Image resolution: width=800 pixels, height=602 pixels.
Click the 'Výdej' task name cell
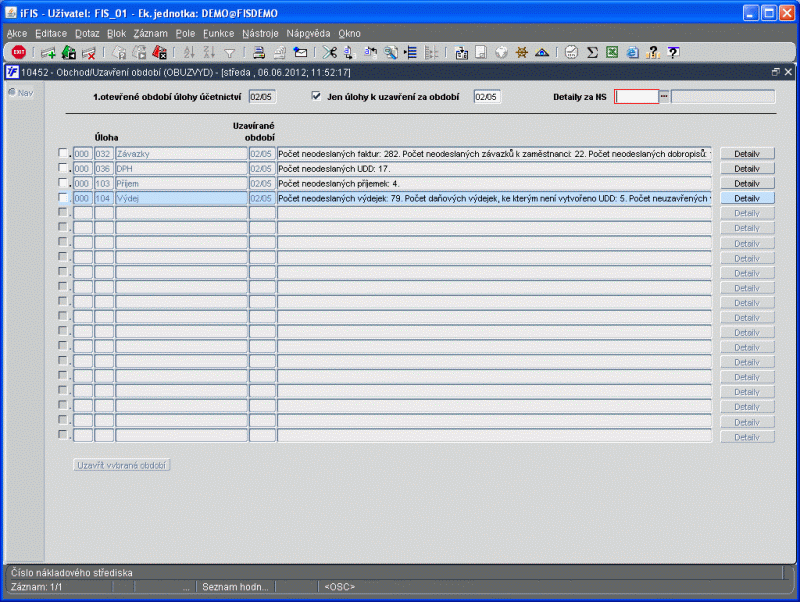(181, 198)
